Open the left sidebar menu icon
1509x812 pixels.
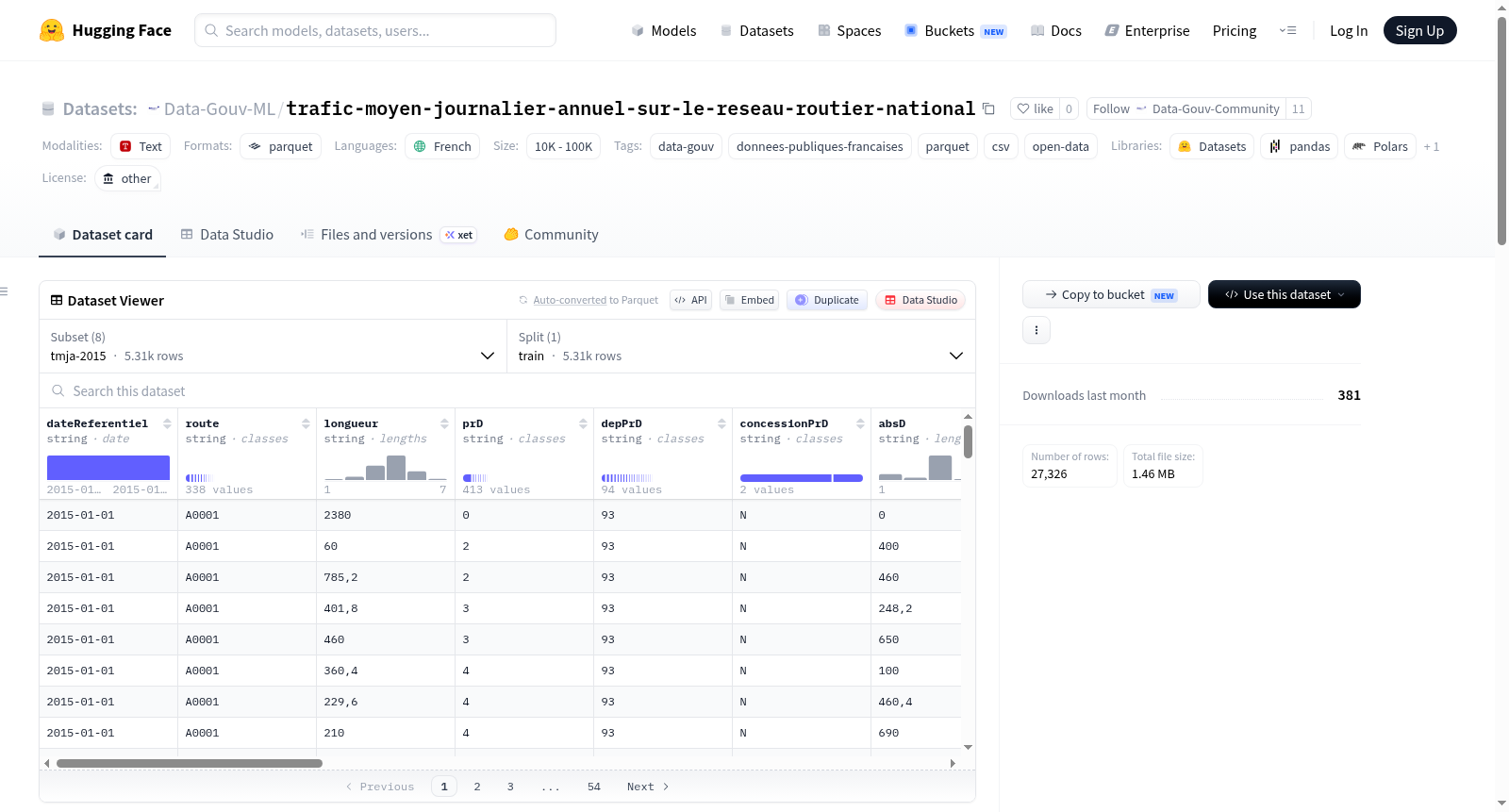5,291
